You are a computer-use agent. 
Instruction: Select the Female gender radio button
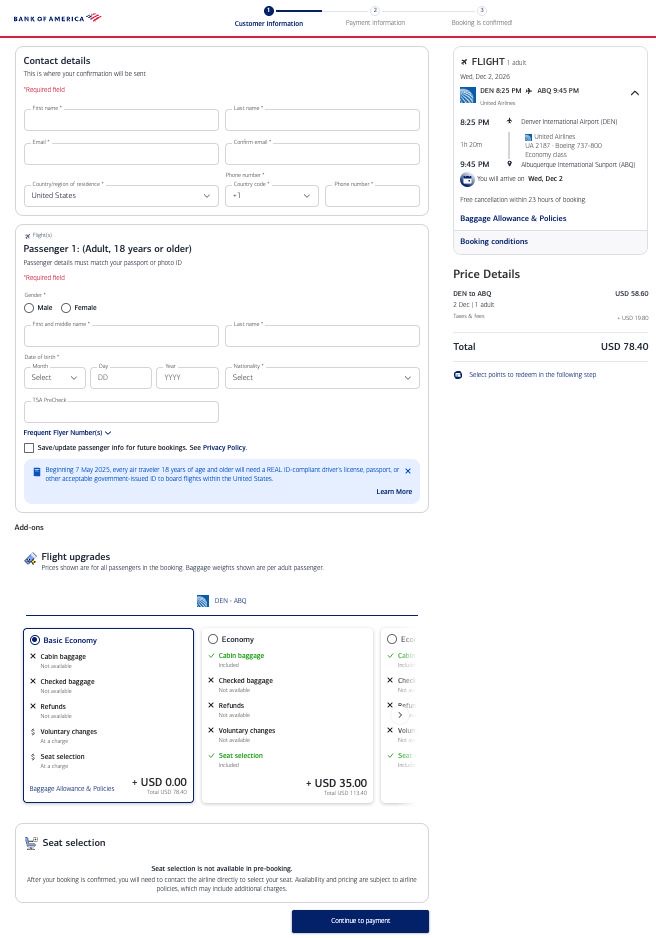tap(66, 308)
